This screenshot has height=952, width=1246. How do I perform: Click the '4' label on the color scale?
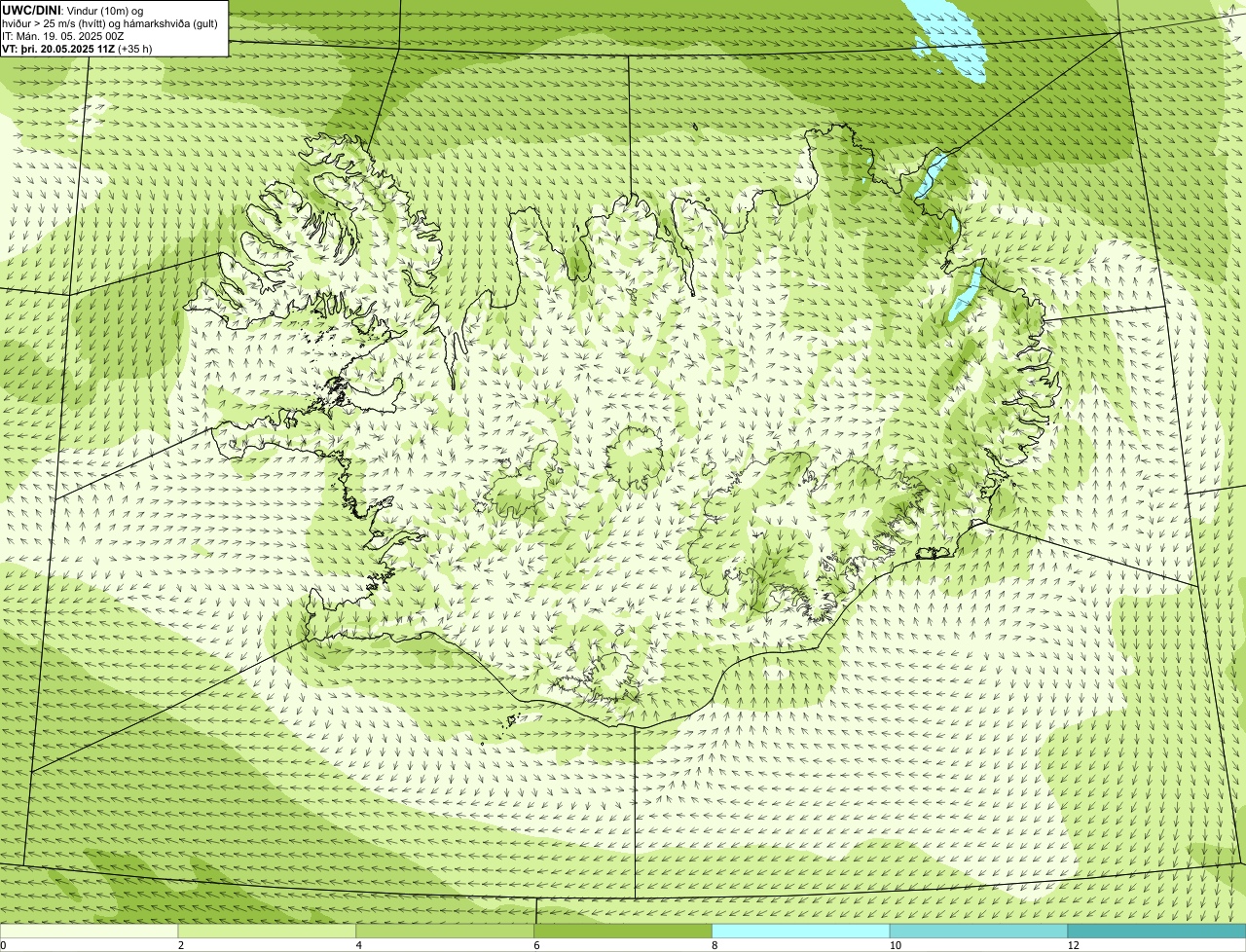(359, 945)
